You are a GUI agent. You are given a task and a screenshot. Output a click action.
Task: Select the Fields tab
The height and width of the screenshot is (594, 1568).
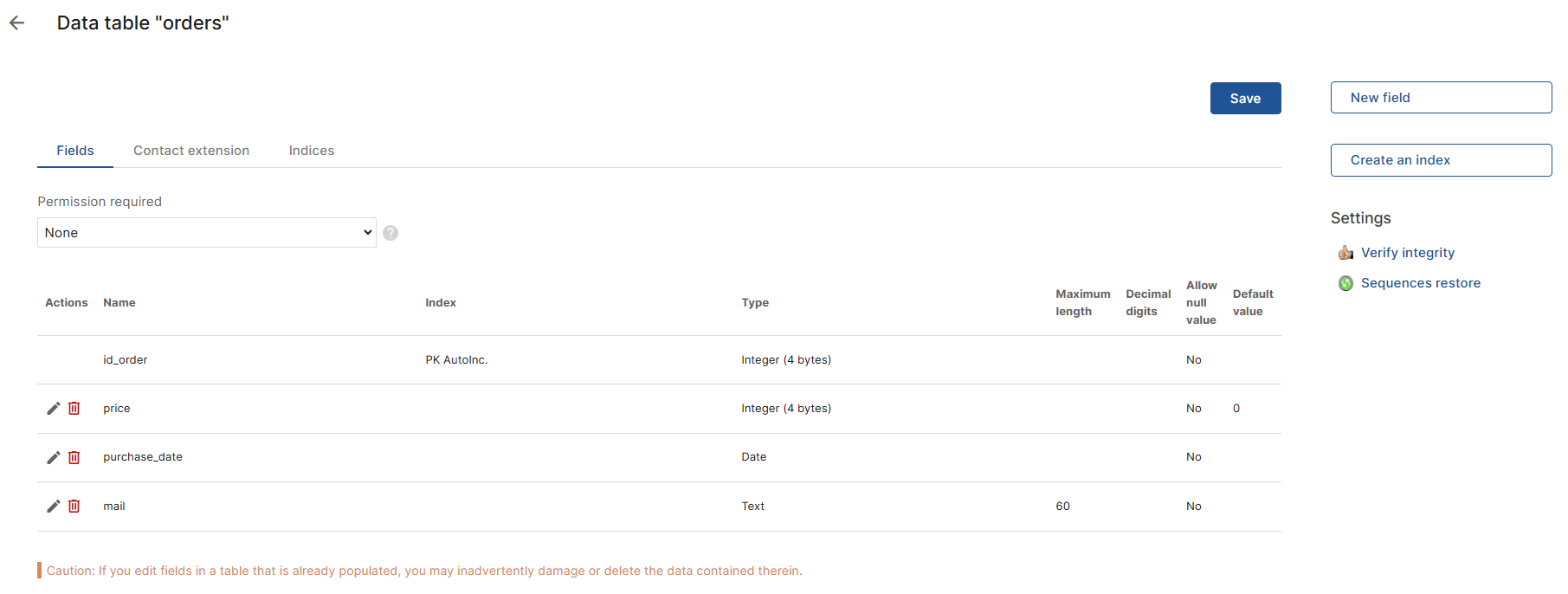[75, 151]
